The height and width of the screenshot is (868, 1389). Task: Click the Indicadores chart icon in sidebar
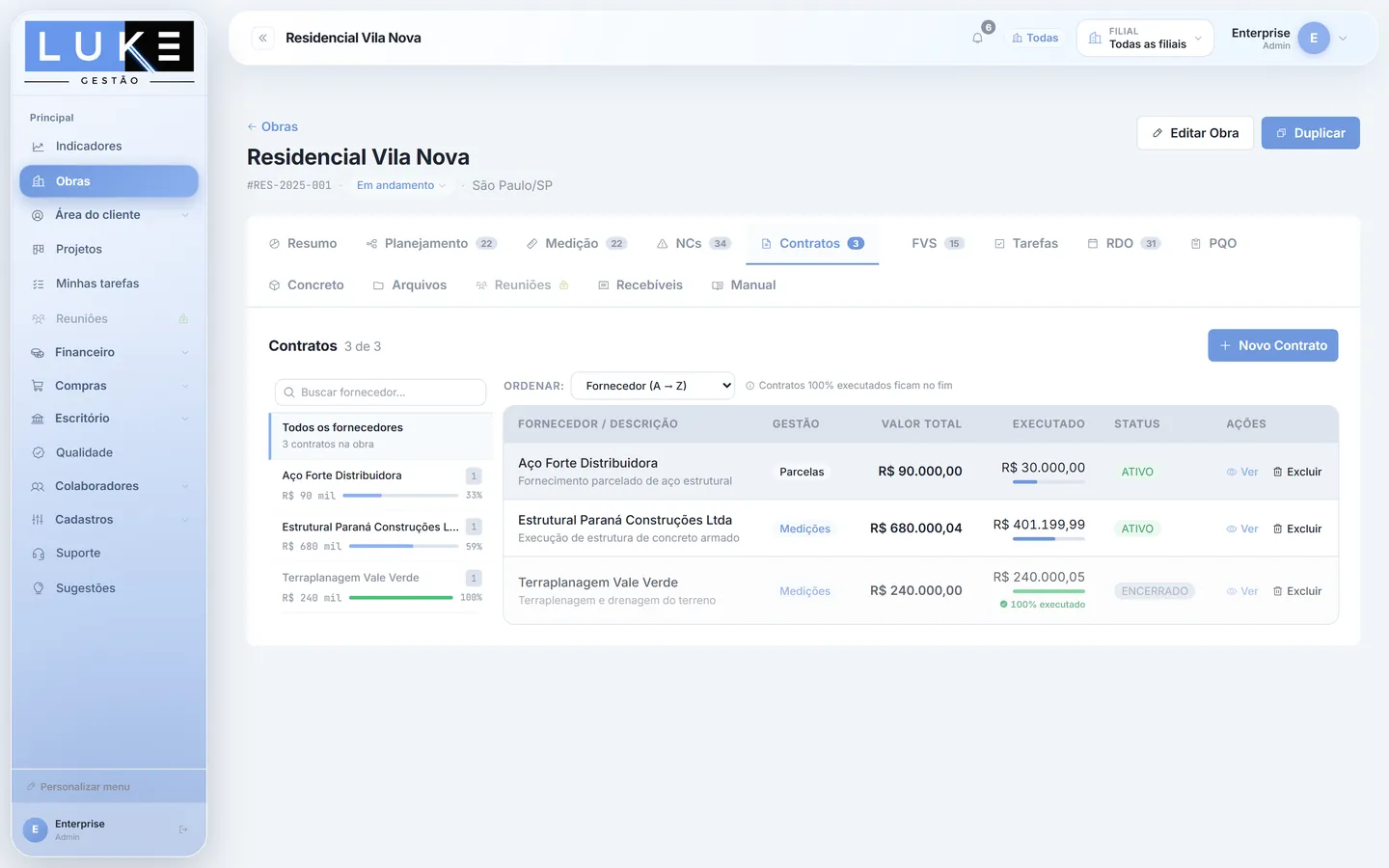coord(38,147)
